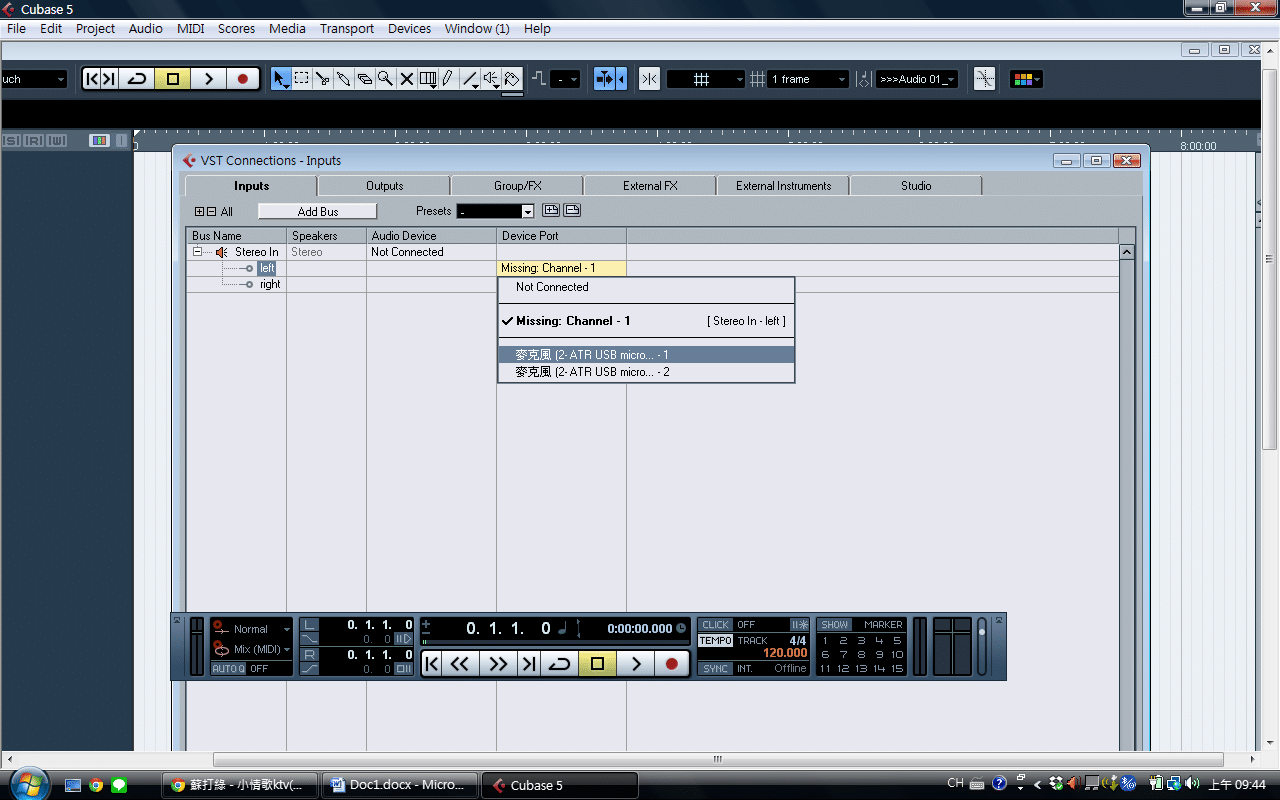This screenshot has width=1280, height=800.
Task: Select Not Connected in port list
Action: pos(552,287)
